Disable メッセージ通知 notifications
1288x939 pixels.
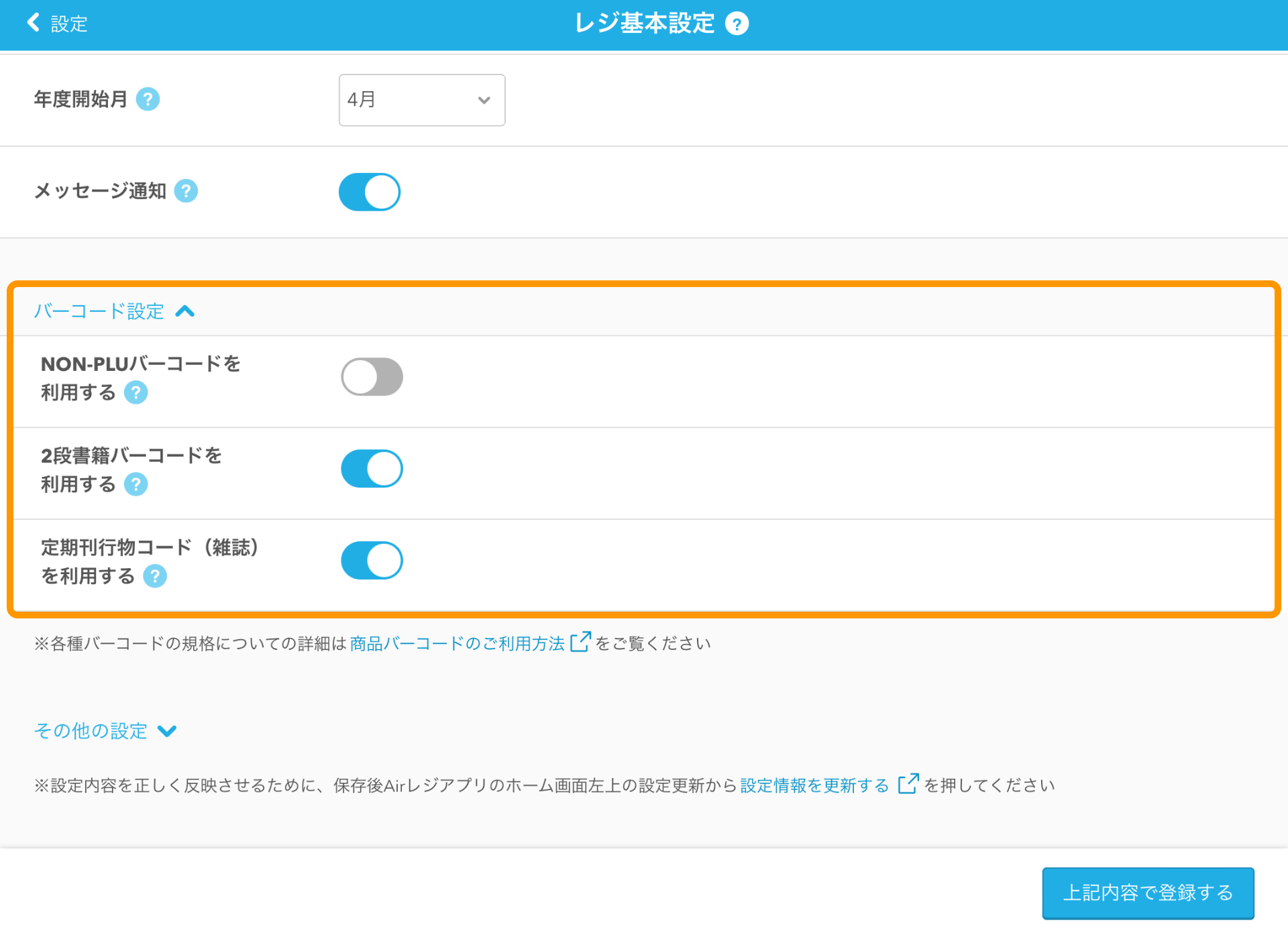point(370,191)
